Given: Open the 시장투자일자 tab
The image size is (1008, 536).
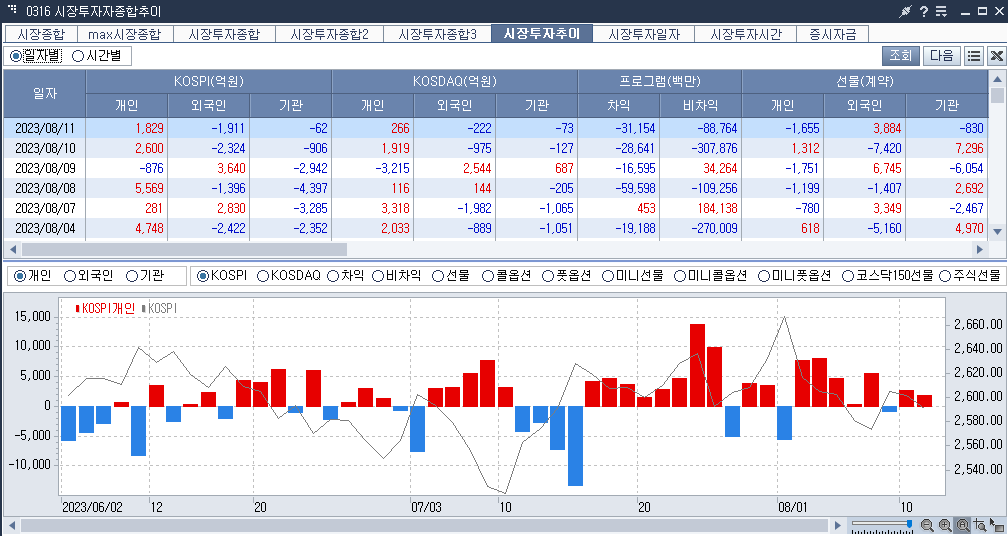Looking at the screenshot, I should pos(644,34).
